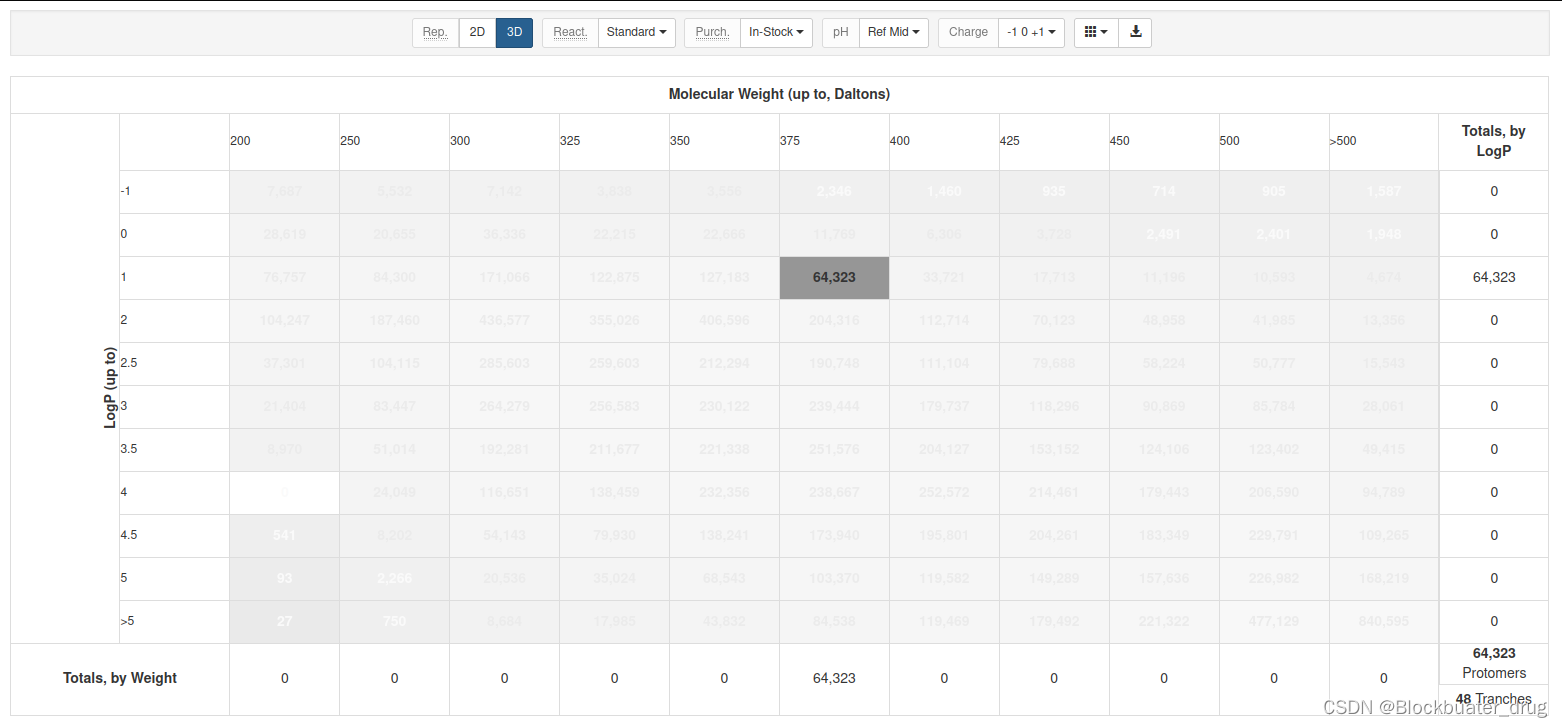Select the 450 molecular weight column header

click(x=1164, y=141)
